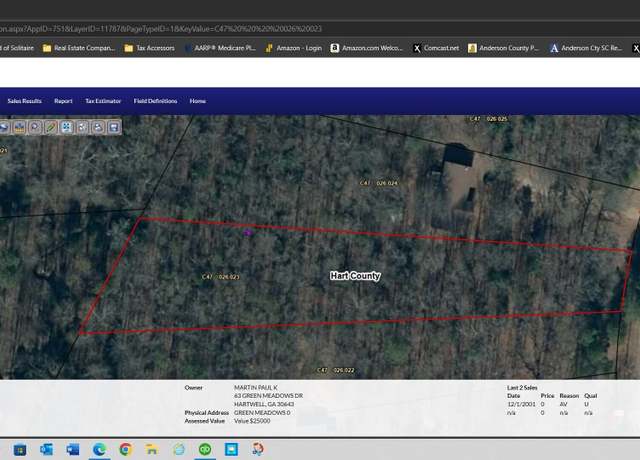
Task: Open File Explorer from the taskbar
Action: [152, 450]
